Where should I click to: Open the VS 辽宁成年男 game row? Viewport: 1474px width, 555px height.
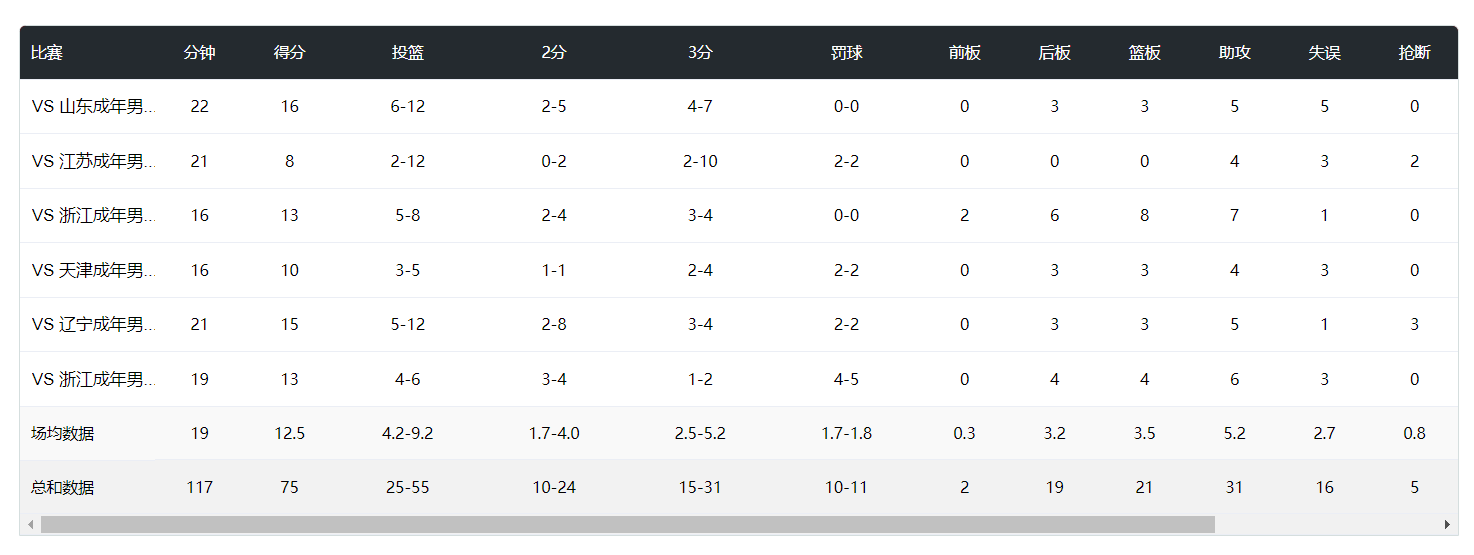click(x=93, y=324)
